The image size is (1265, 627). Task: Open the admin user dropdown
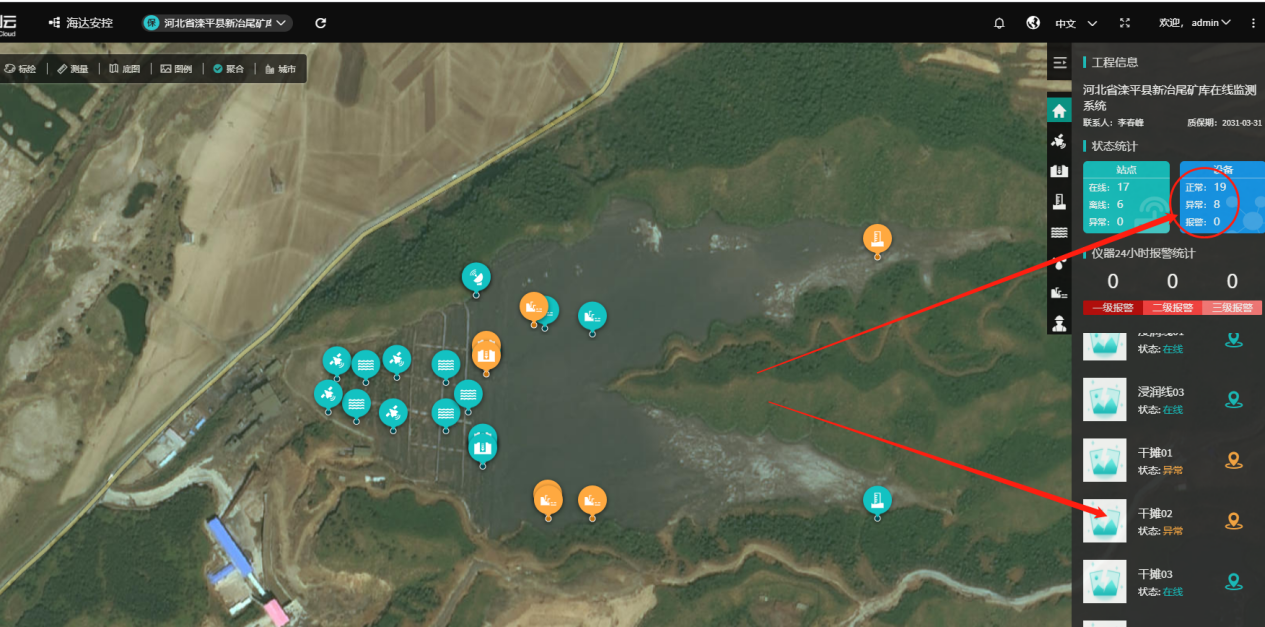[x=1195, y=23]
